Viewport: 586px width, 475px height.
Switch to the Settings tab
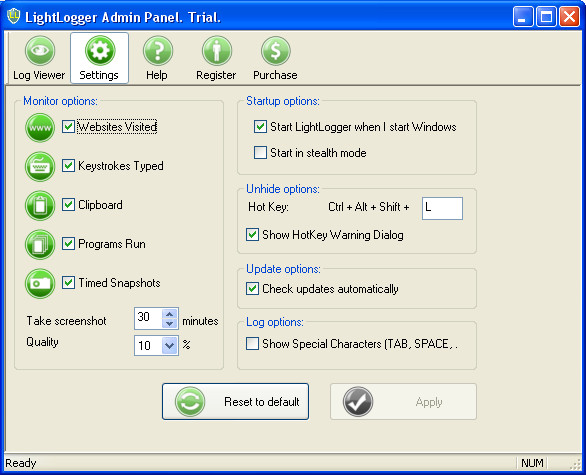point(99,58)
